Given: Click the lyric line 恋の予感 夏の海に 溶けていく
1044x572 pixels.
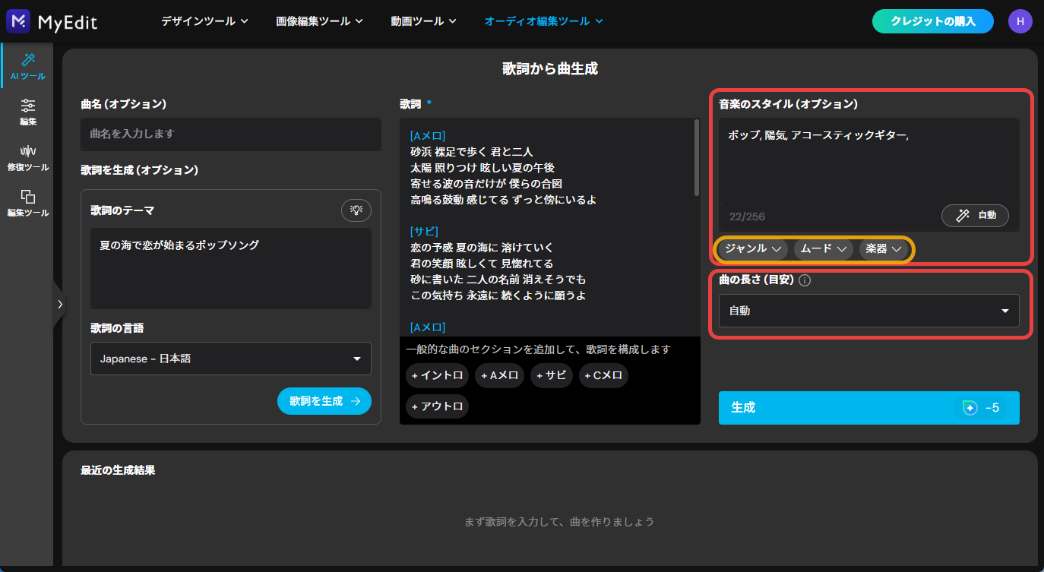Looking at the screenshot, I should (481, 248).
